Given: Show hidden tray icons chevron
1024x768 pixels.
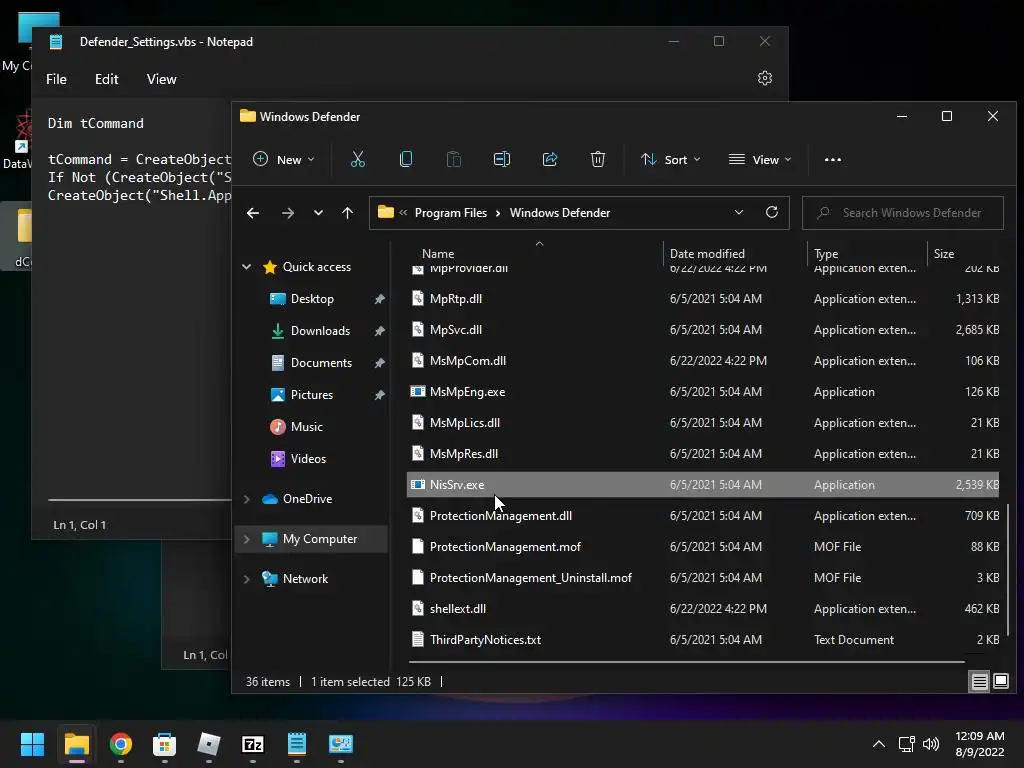Looking at the screenshot, I should 879,744.
